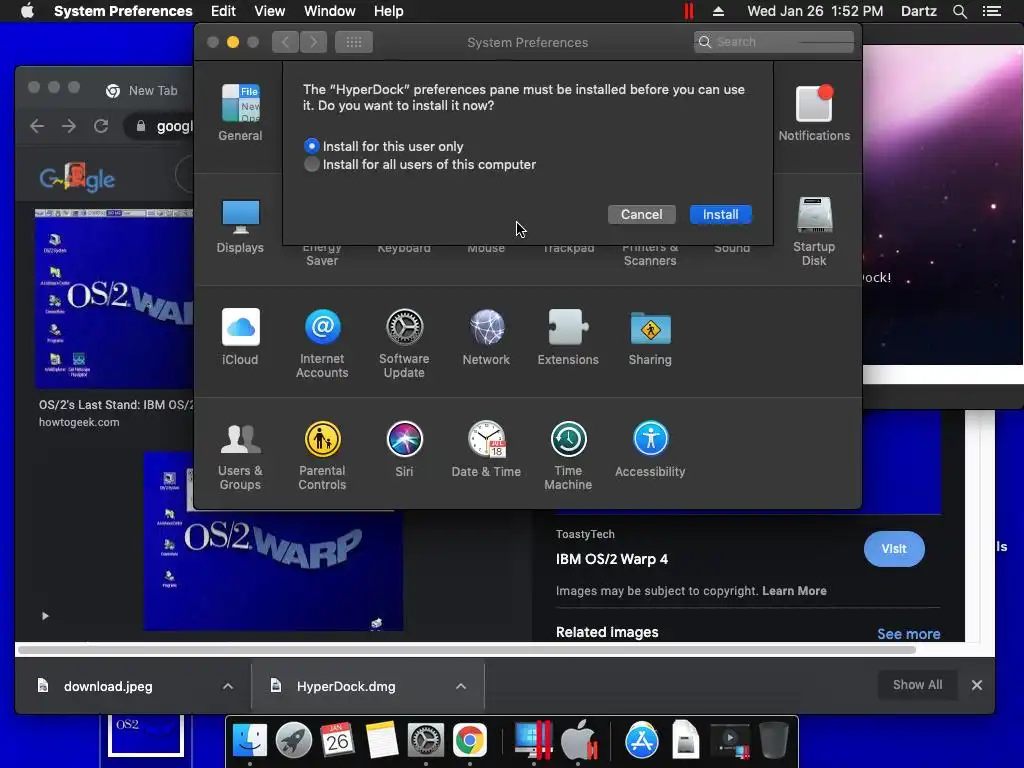Viewport: 1024px width, 768px height.
Task: Open Users & Groups pane
Action: 240,456
